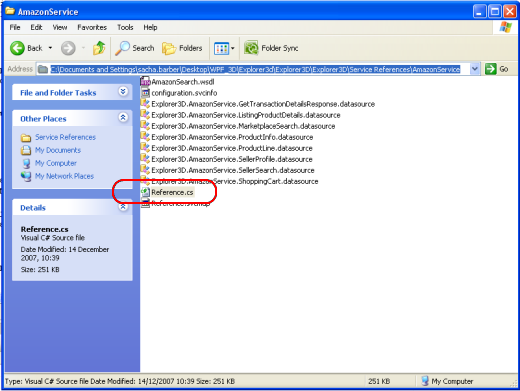Click Explorer3D.AmazonService.ShoppingCart.datasource file name
Screen dimensions: 520x391
235,181
